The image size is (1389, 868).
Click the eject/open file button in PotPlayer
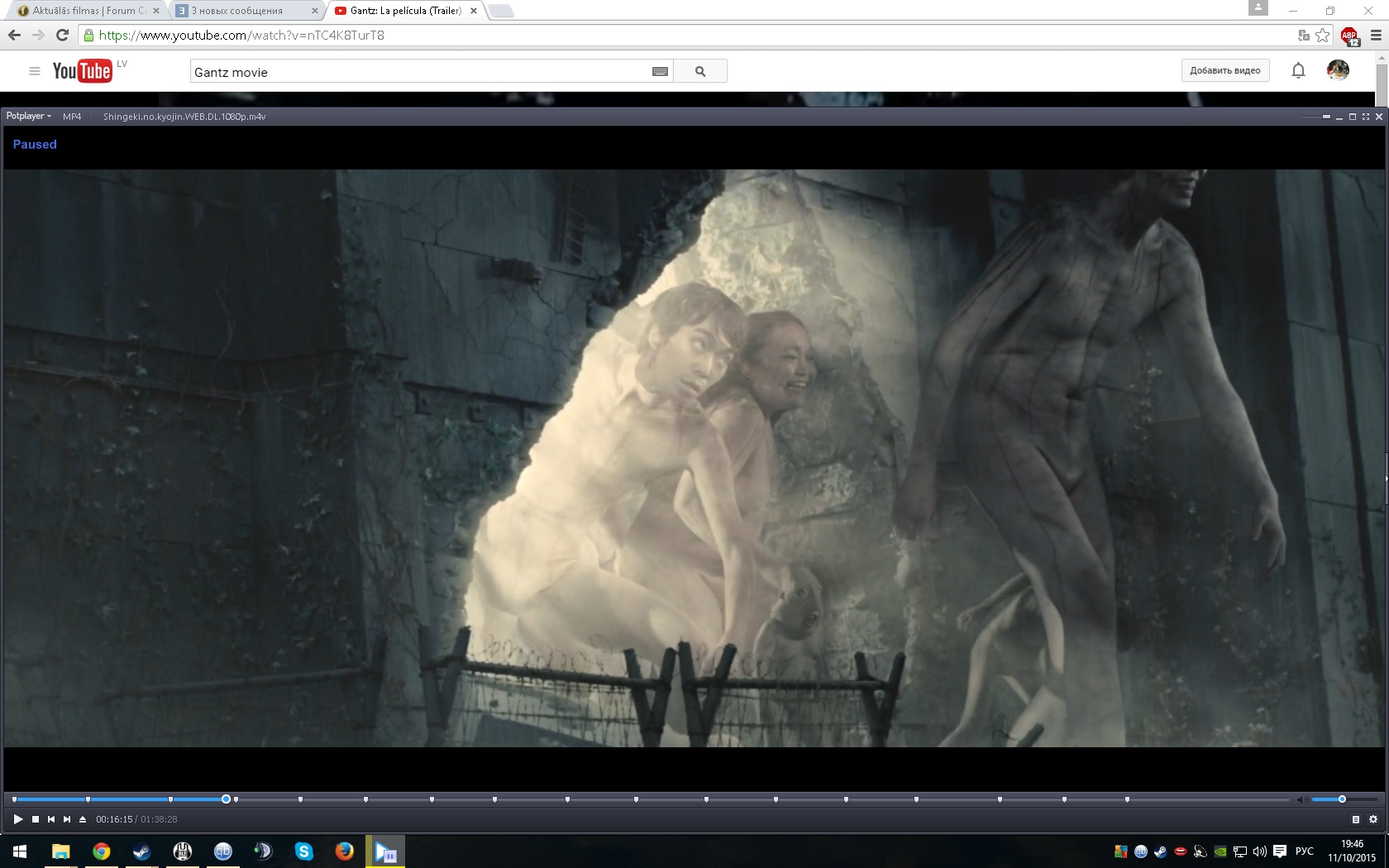pyautogui.click(x=83, y=819)
